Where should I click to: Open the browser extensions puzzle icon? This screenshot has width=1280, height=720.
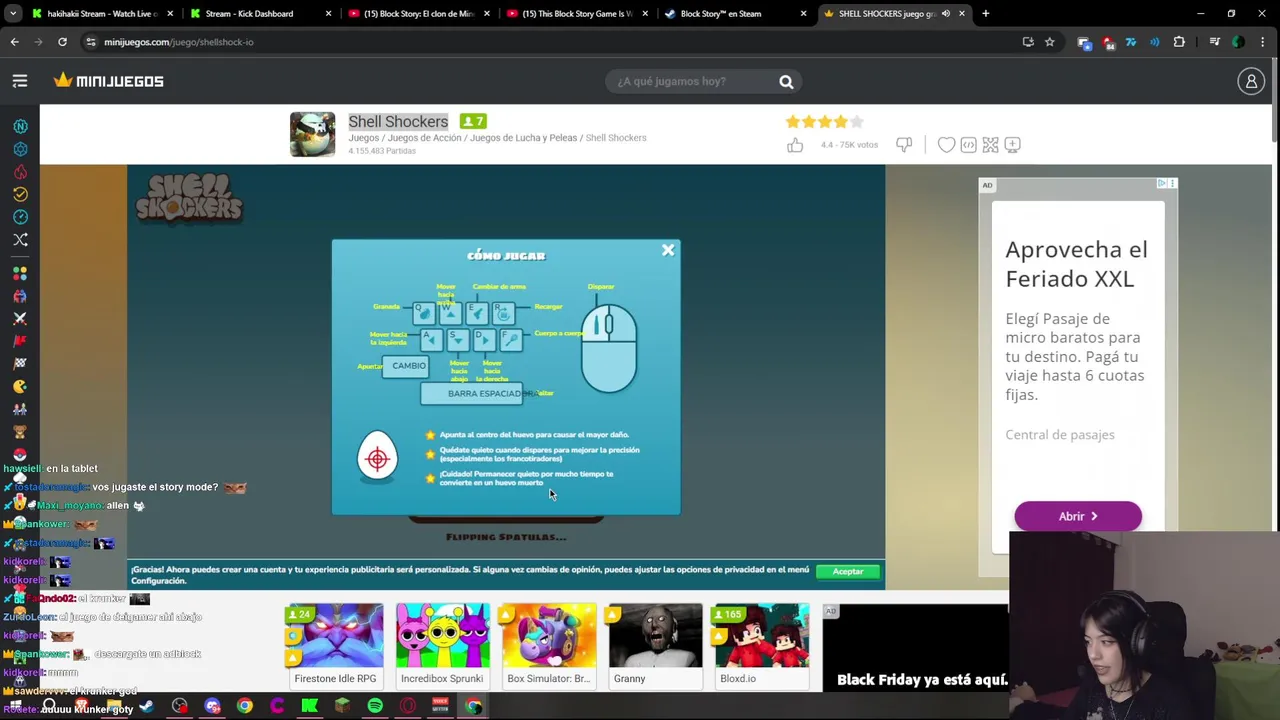(1179, 42)
